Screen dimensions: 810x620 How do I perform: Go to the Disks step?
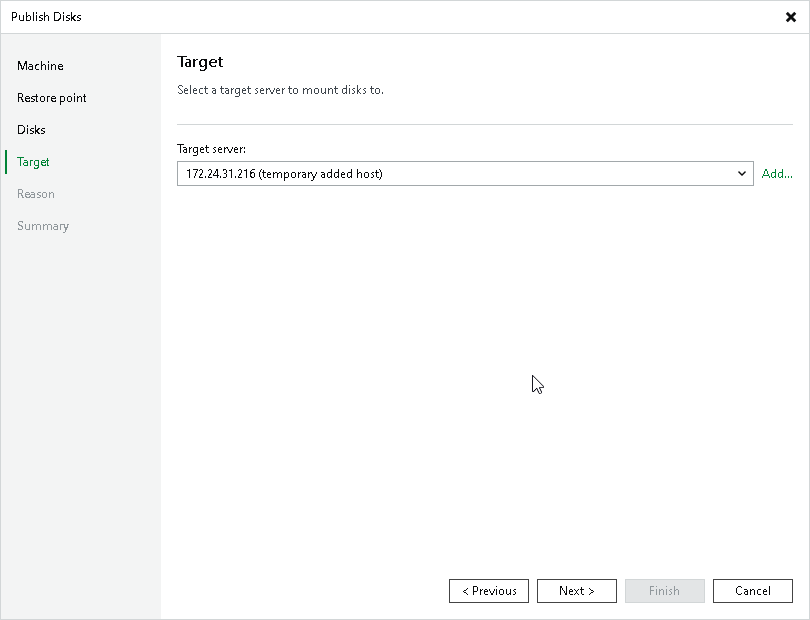pyautogui.click(x=31, y=130)
